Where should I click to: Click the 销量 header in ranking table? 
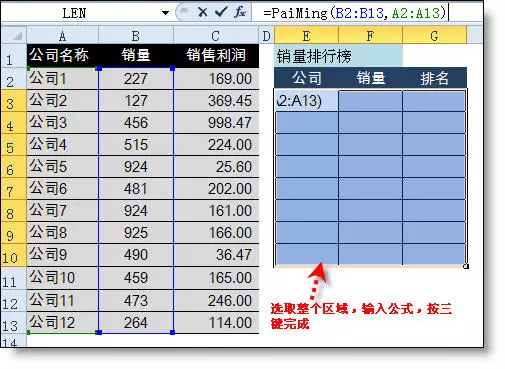(x=370, y=78)
